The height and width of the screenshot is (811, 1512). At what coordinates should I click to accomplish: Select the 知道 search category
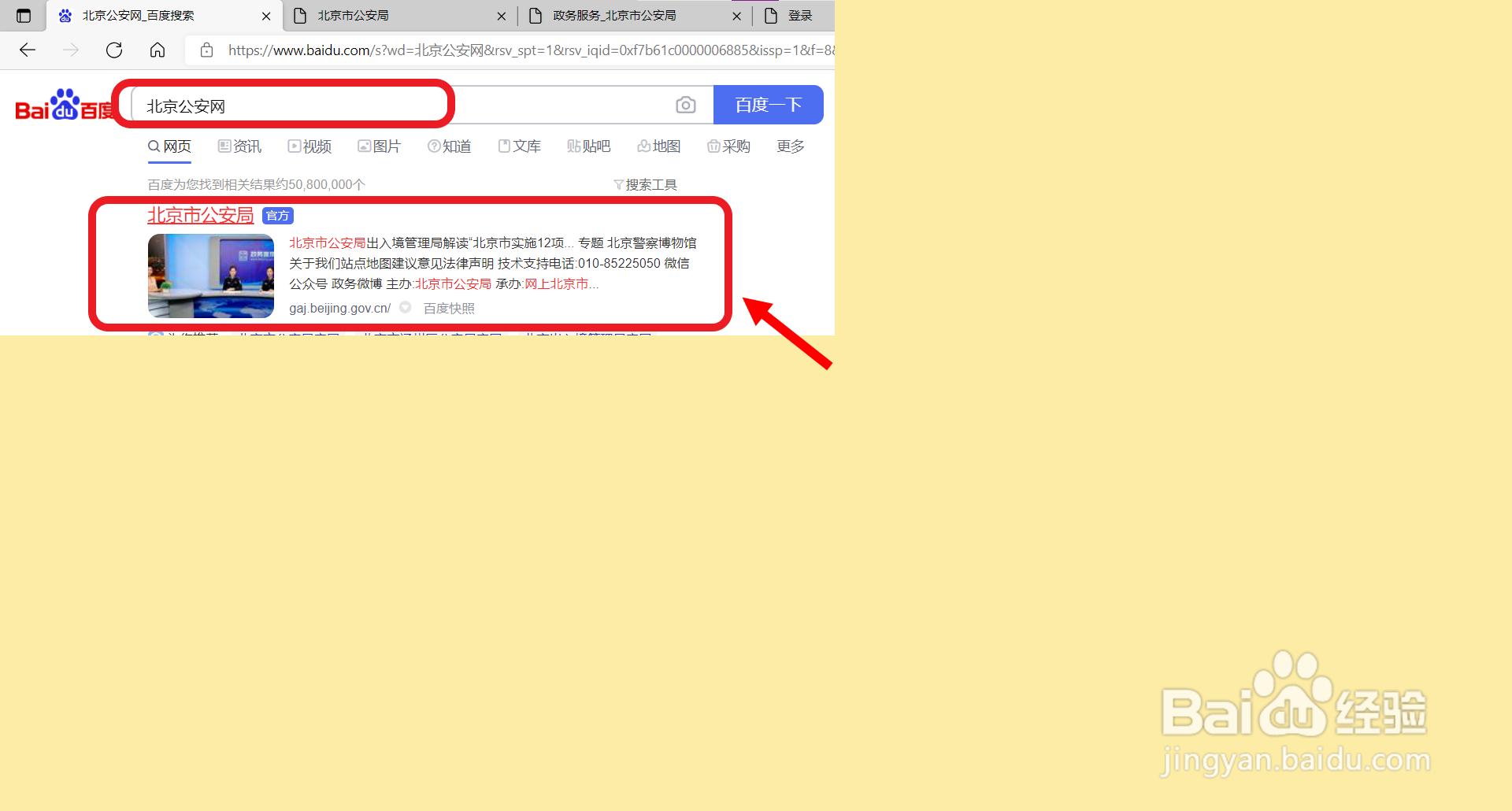[x=449, y=146]
